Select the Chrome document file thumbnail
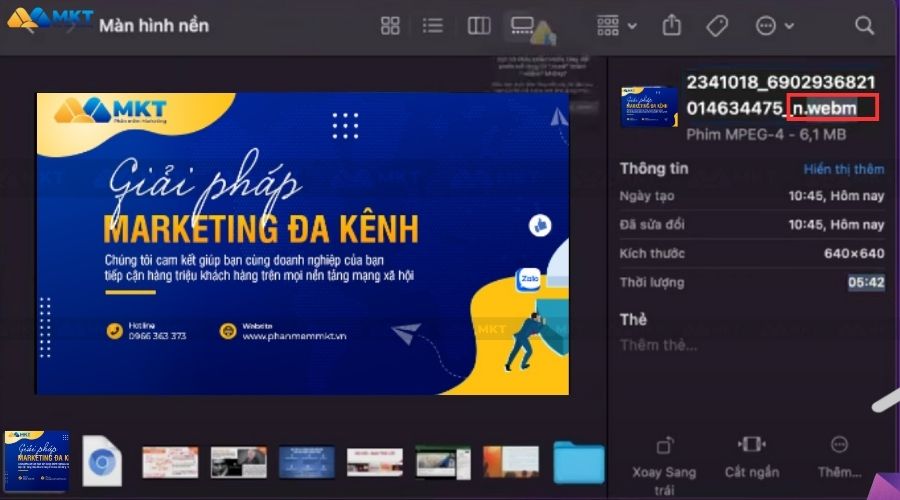 tap(102, 462)
